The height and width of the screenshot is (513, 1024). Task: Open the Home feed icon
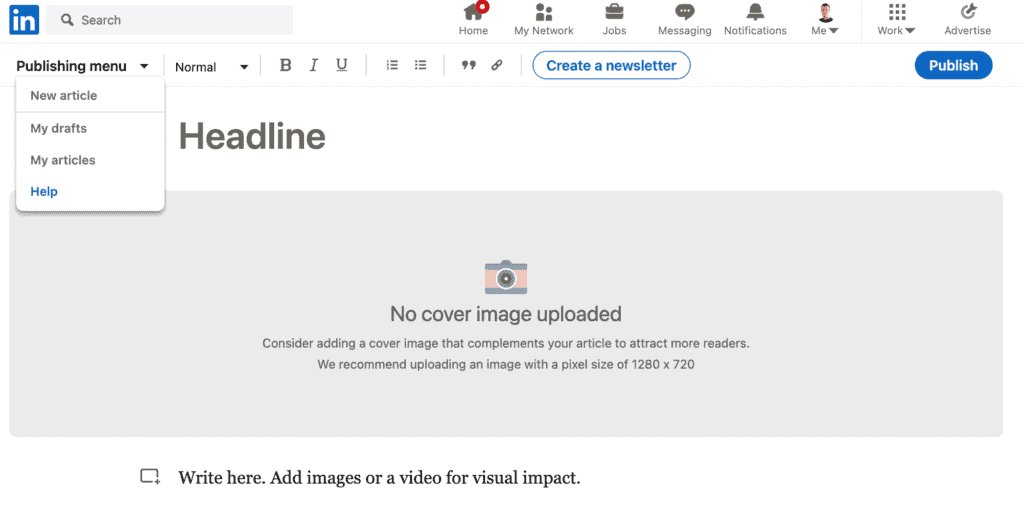click(x=473, y=13)
